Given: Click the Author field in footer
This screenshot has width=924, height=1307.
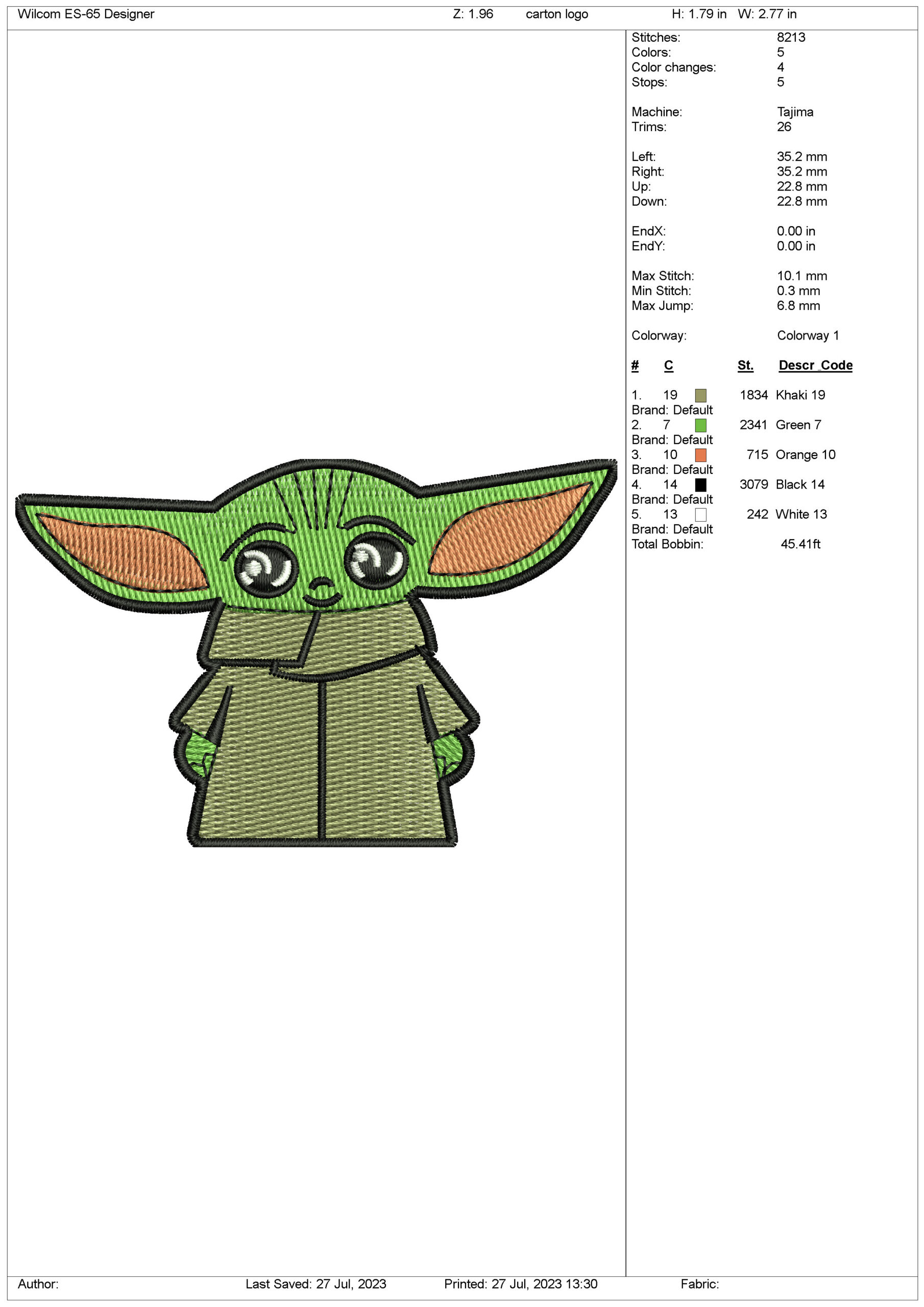Looking at the screenshot, I should pyautogui.click(x=38, y=1284).
